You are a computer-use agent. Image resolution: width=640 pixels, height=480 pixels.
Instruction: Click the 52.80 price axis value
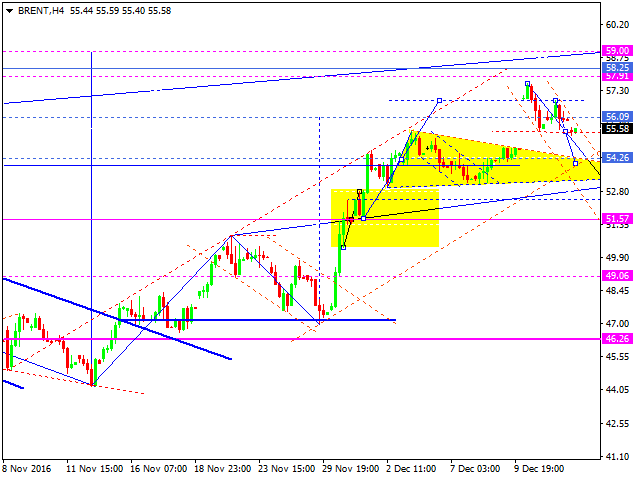[617, 191]
